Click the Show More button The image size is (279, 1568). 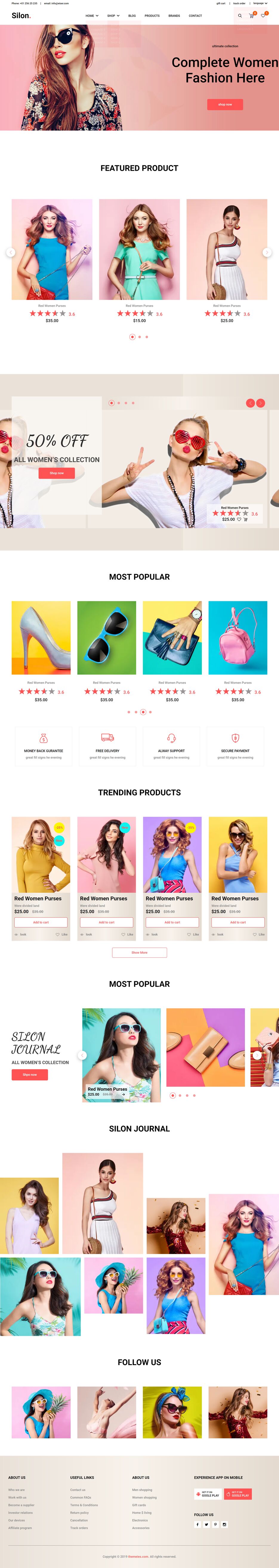click(x=140, y=952)
